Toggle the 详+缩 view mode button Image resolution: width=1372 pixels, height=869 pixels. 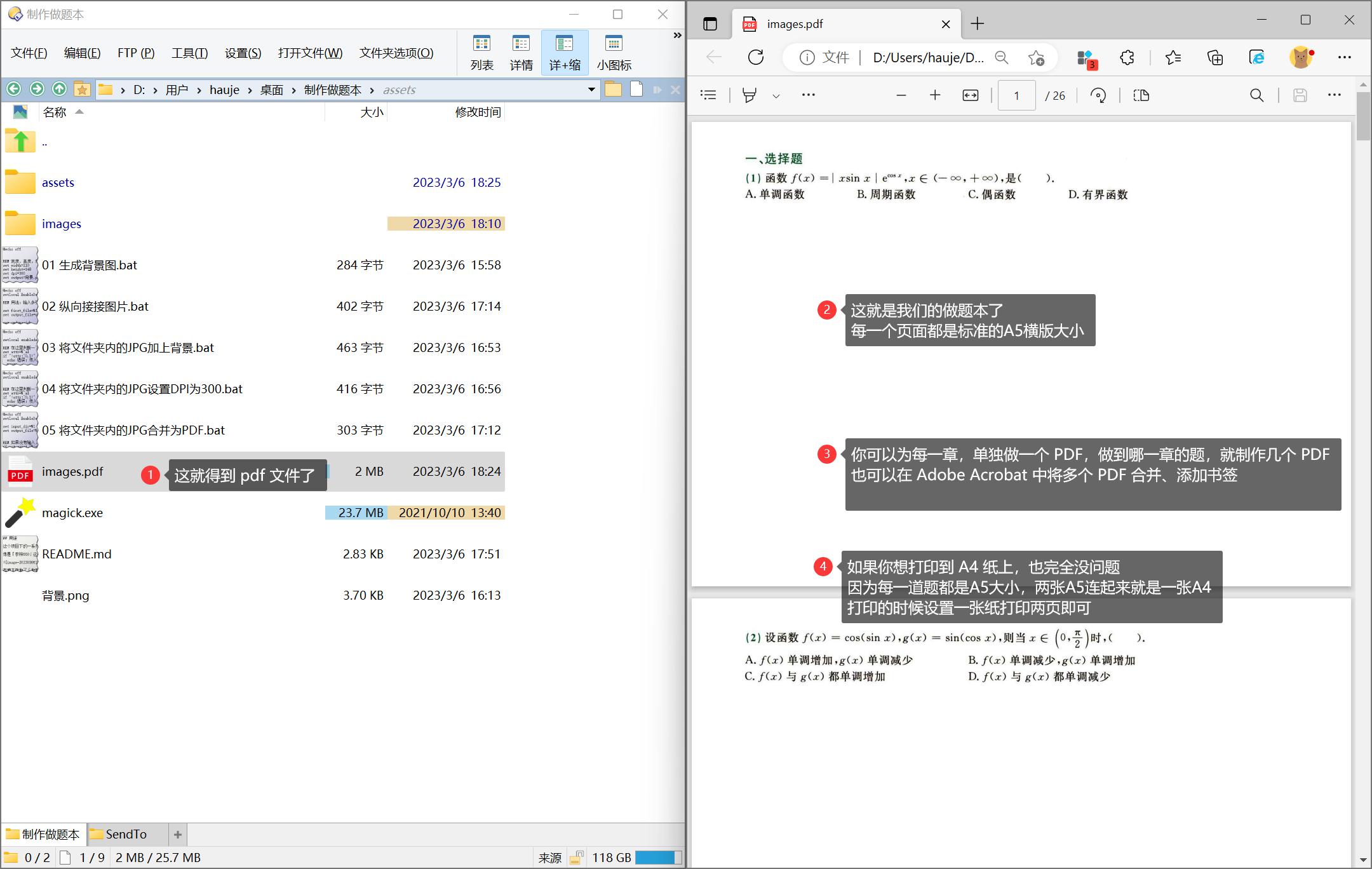click(x=565, y=52)
